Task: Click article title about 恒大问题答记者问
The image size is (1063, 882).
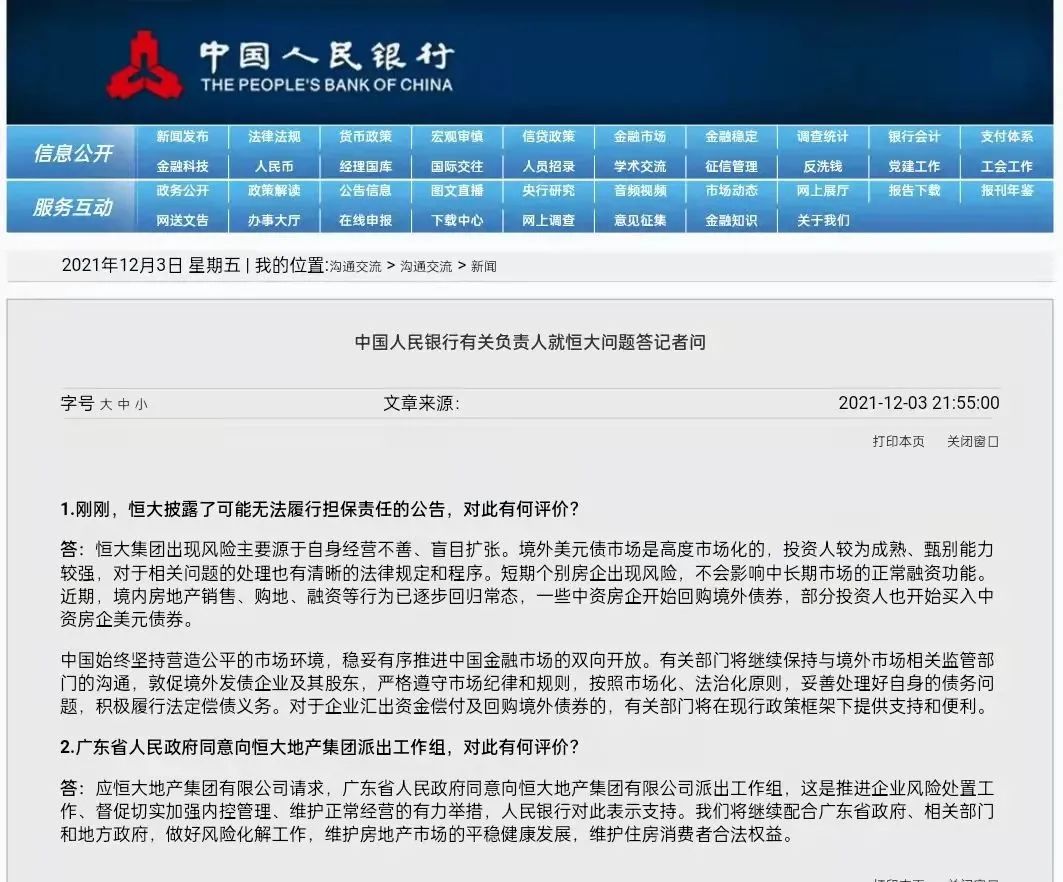Action: [530, 342]
